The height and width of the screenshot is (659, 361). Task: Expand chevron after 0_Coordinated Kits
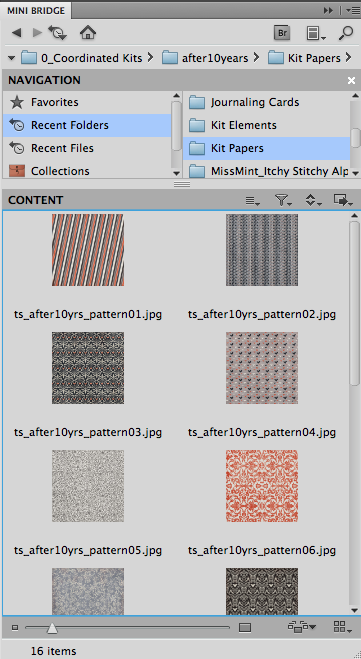coord(150,58)
